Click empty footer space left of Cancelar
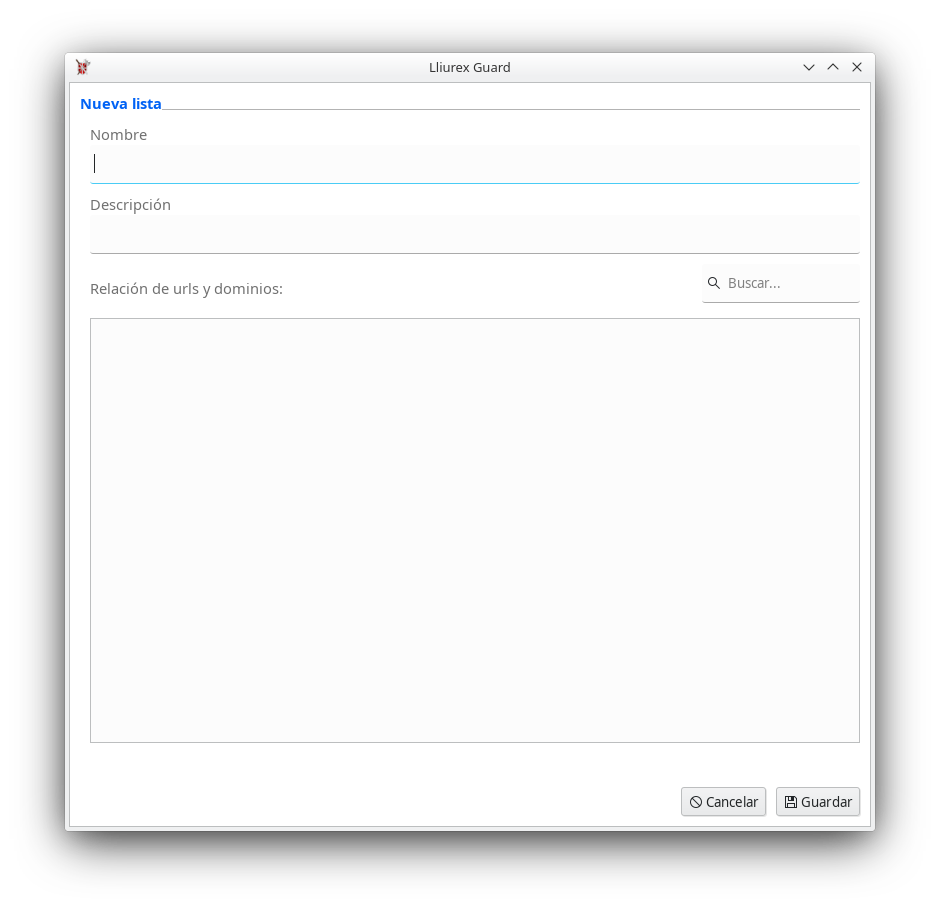The width and height of the screenshot is (940, 908). [x=380, y=802]
